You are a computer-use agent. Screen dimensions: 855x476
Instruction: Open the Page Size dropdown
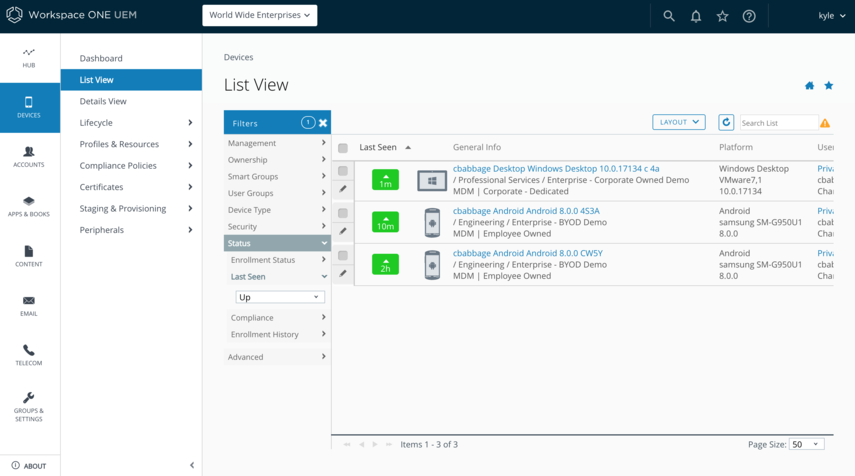[x=806, y=444]
